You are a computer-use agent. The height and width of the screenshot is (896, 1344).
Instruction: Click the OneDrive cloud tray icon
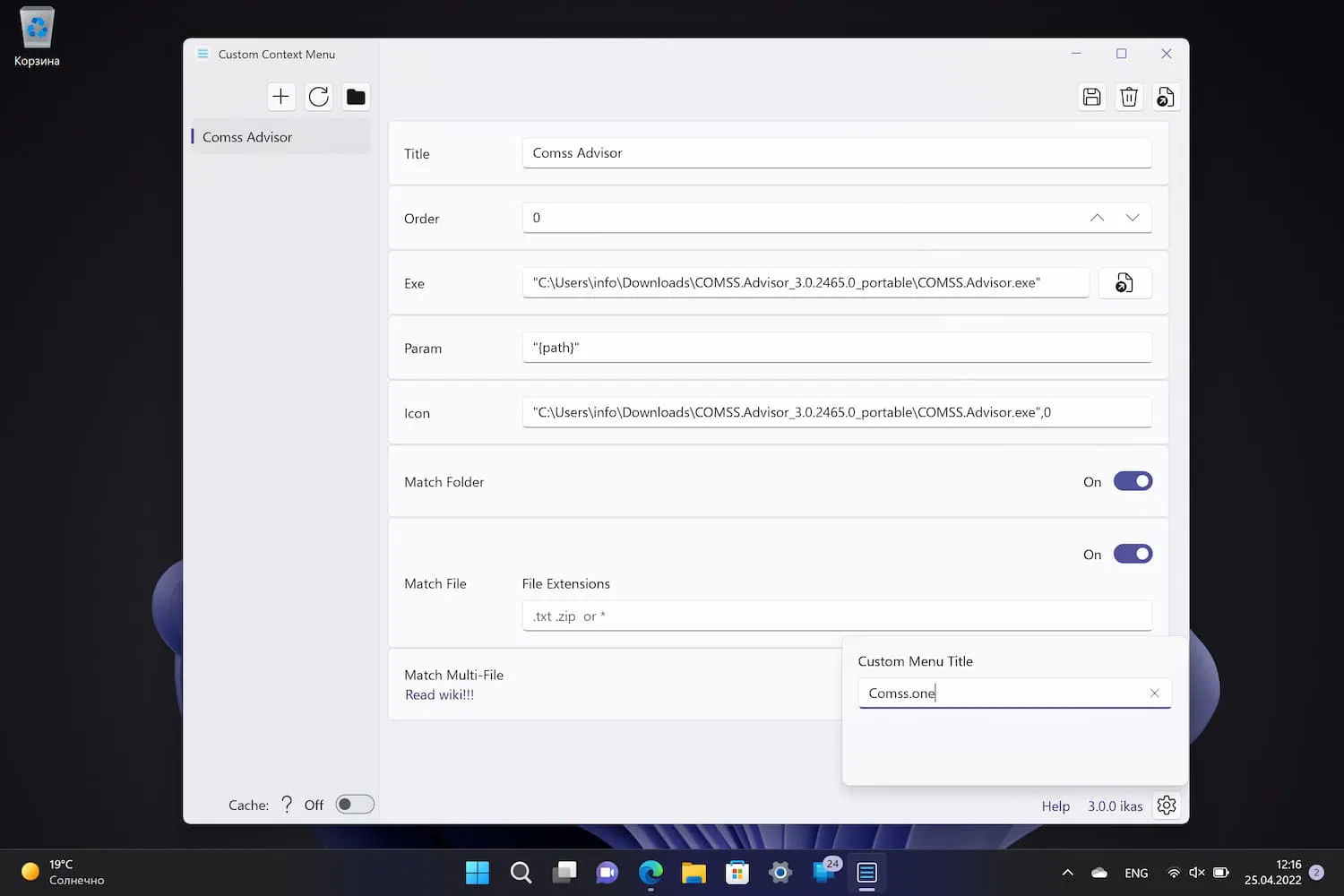[1099, 873]
